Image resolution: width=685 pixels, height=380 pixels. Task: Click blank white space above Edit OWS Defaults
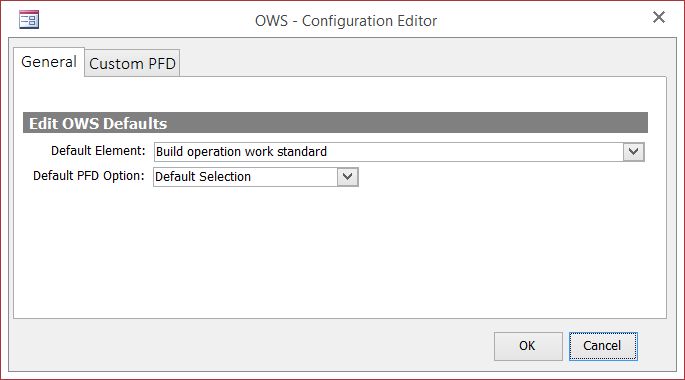(340, 94)
